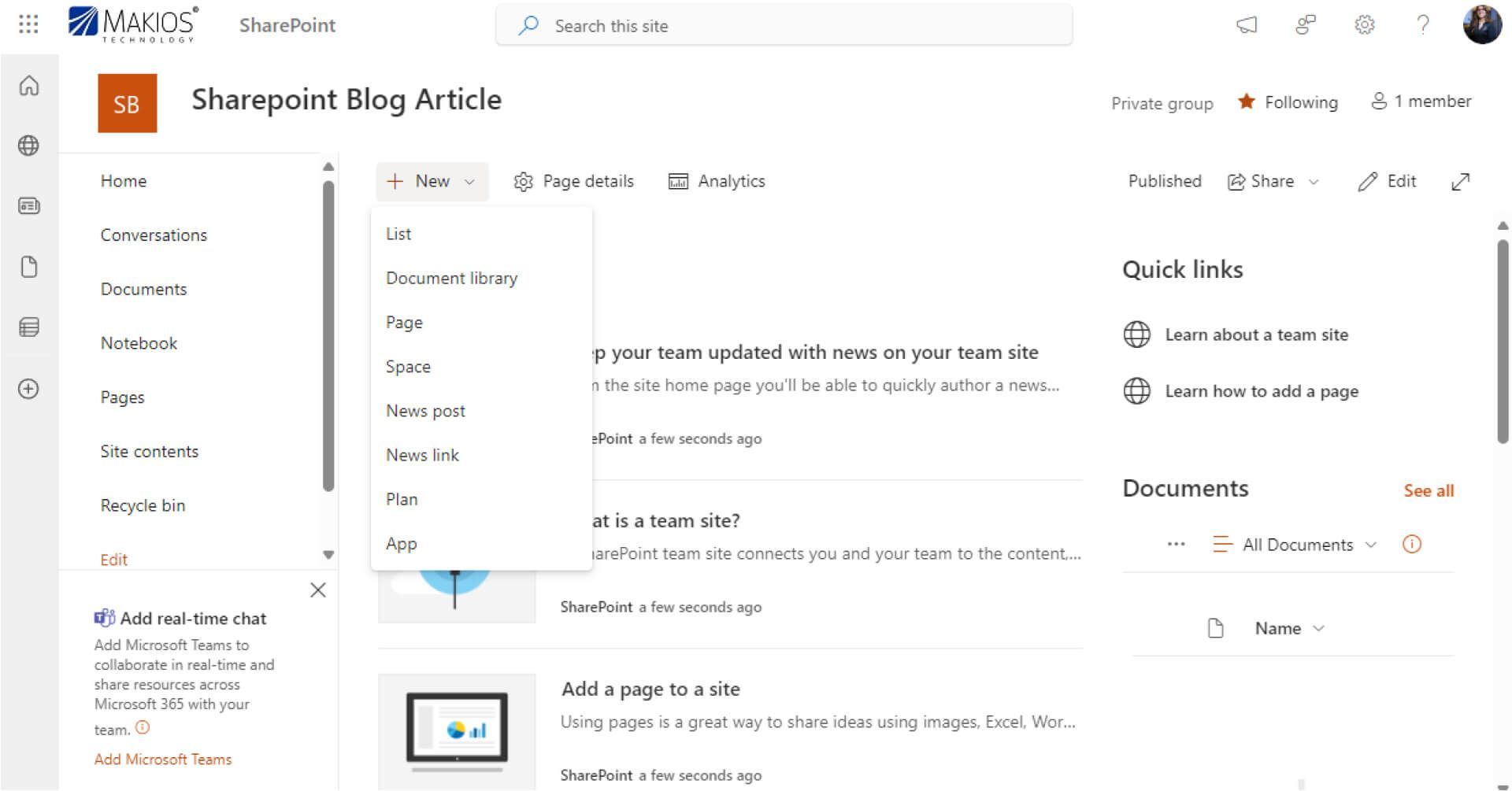Click the left navigation scroll down arrow

pos(328,555)
